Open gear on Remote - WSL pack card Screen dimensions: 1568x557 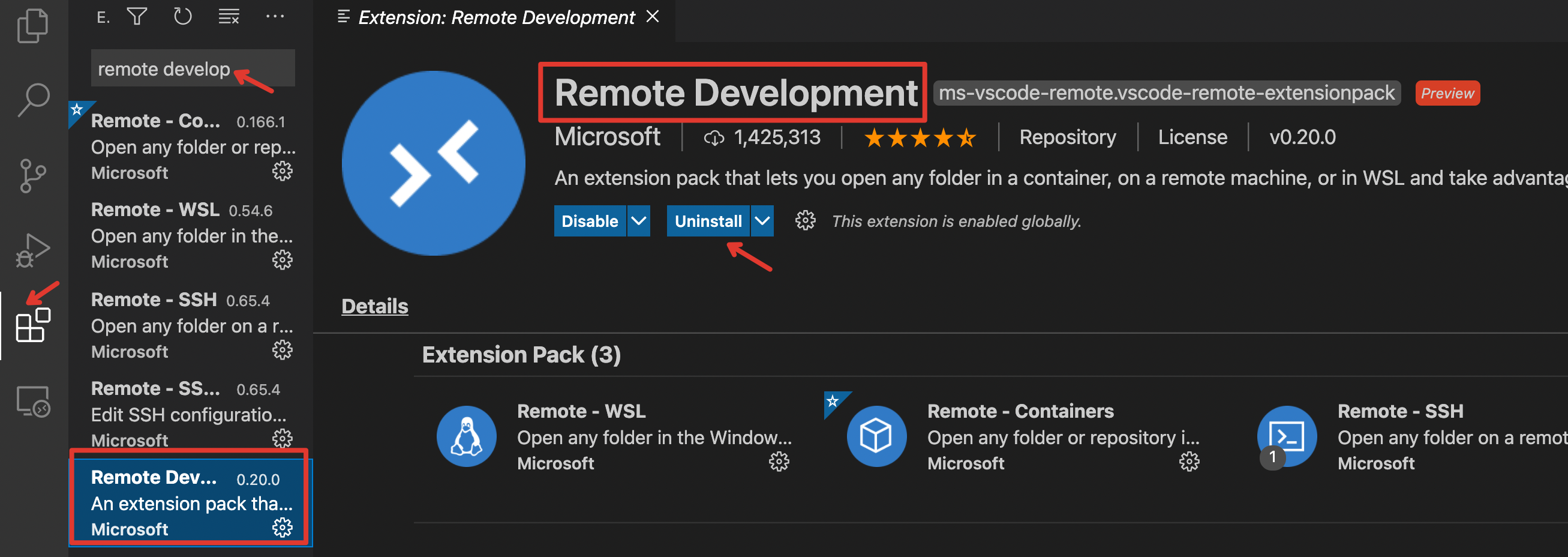click(779, 462)
